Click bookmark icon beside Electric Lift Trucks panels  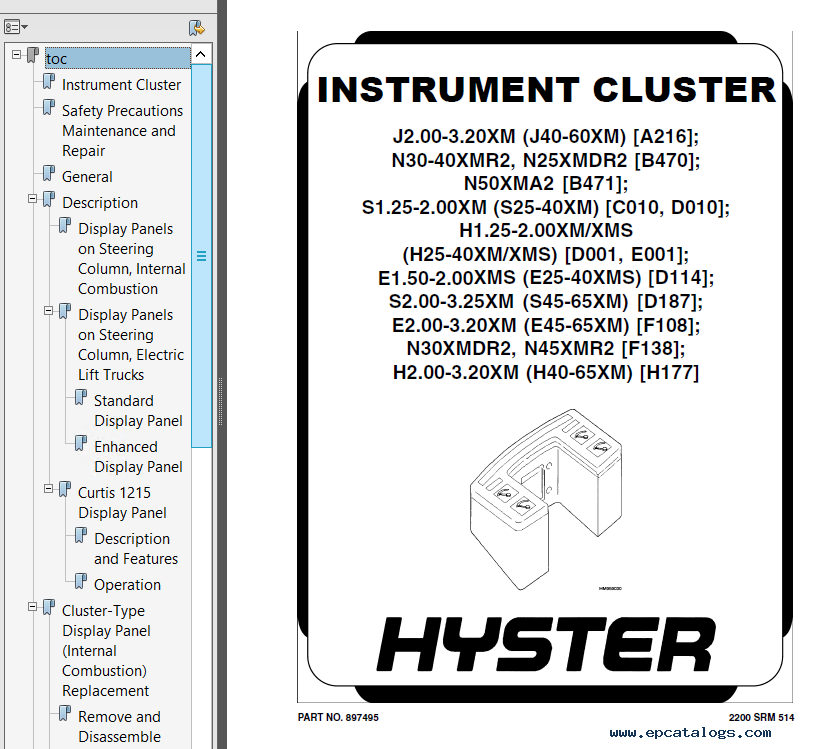pyautogui.click(x=65, y=311)
